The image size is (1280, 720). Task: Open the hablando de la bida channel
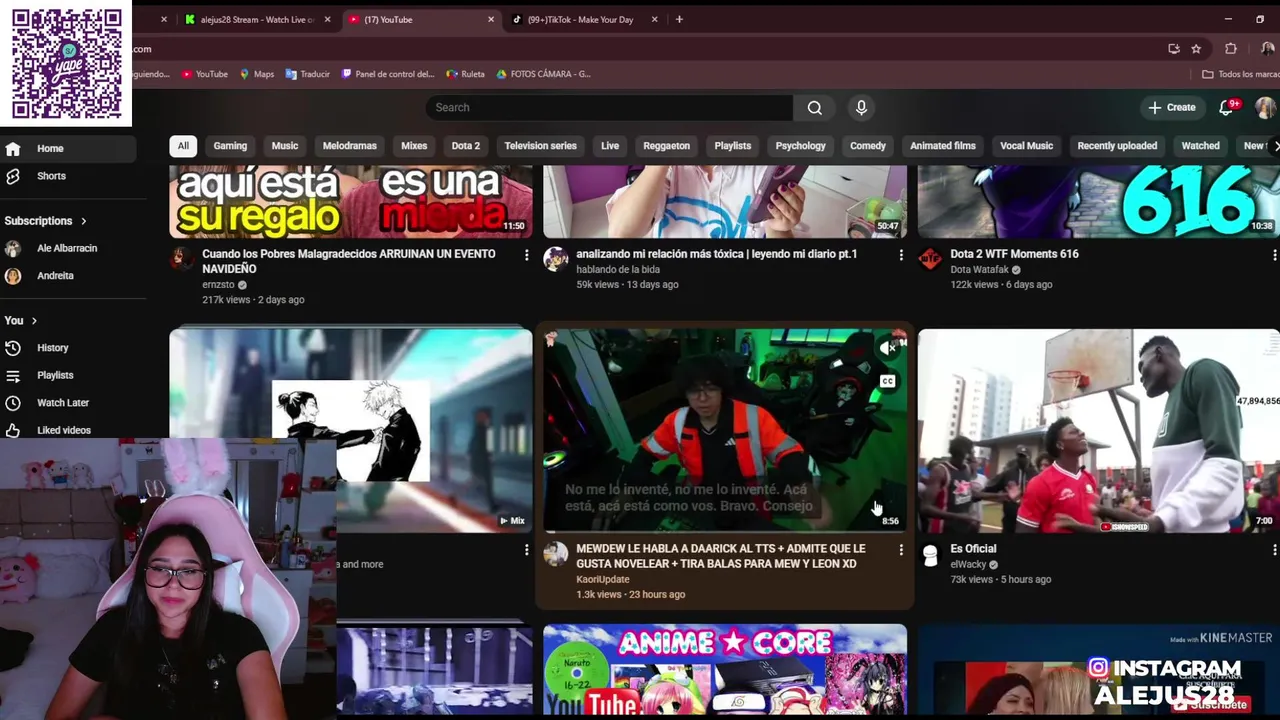pos(618,270)
